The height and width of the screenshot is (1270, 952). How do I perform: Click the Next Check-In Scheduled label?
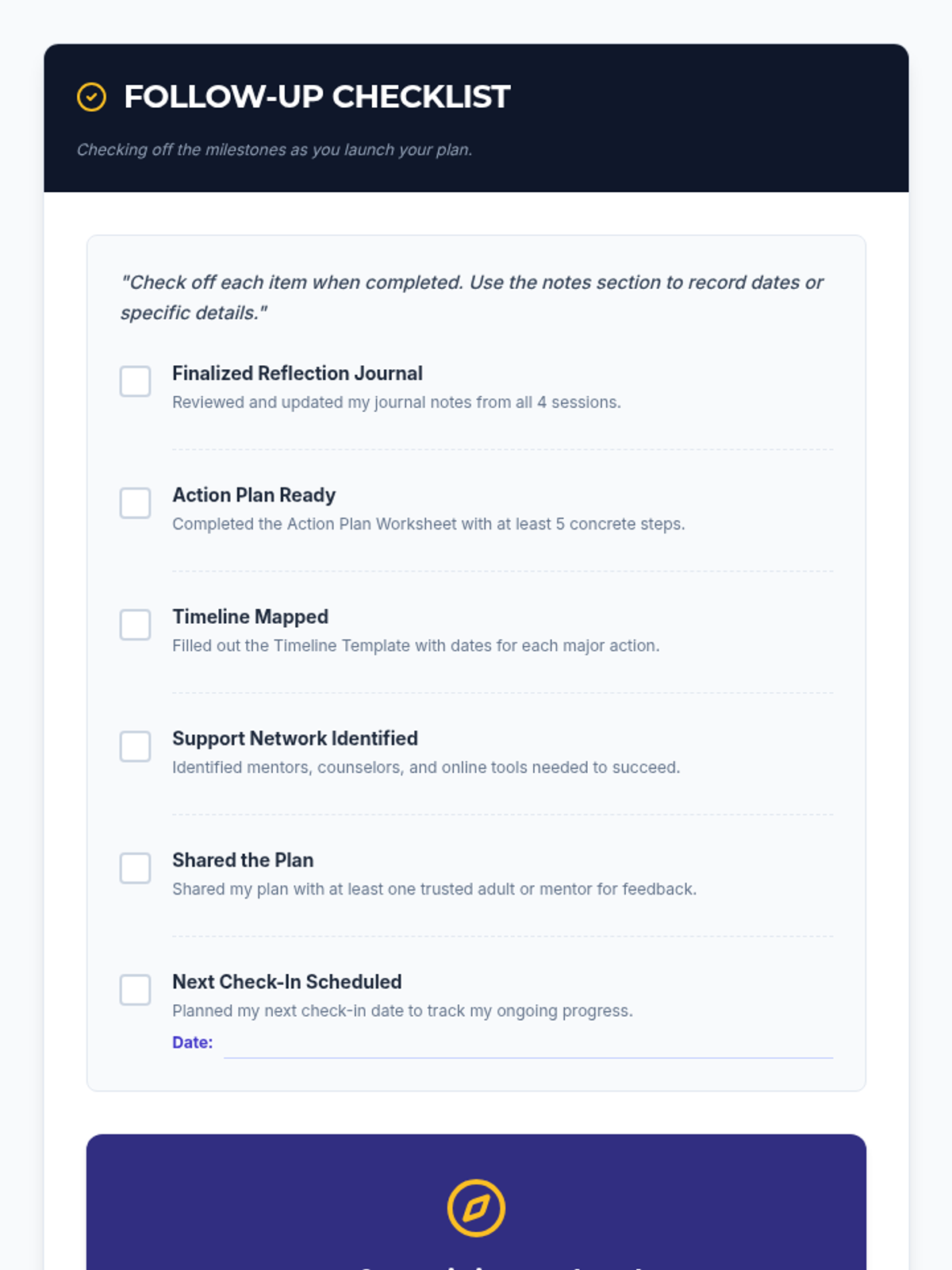286,982
